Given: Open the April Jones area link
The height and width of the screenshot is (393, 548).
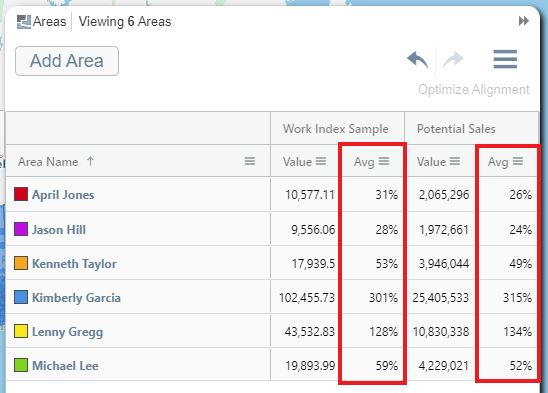Looking at the screenshot, I should (x=63, y=195).
